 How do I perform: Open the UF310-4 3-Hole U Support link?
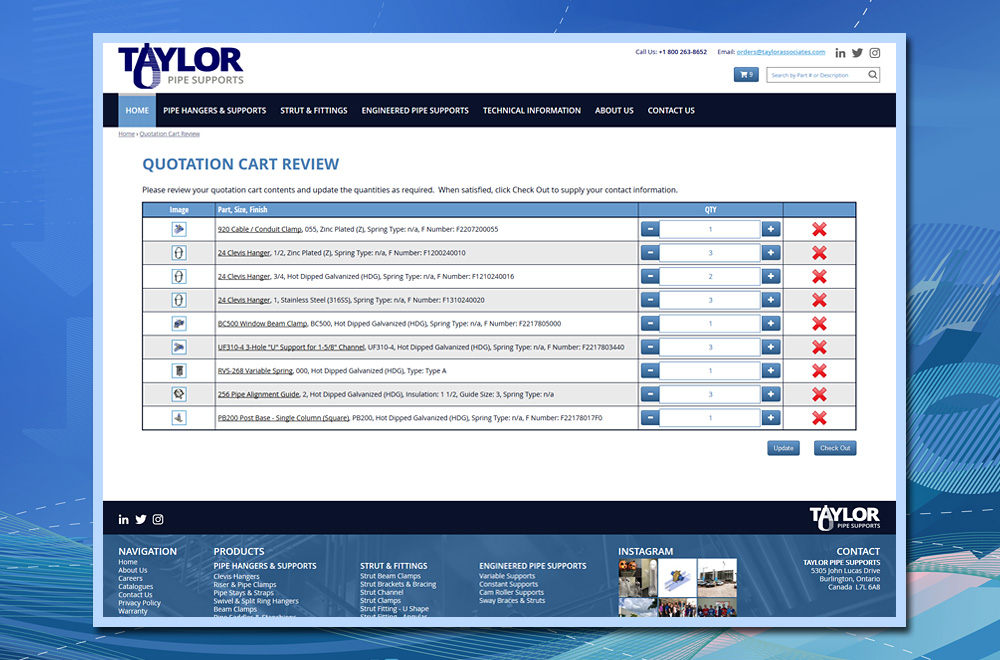click(291, 347)
